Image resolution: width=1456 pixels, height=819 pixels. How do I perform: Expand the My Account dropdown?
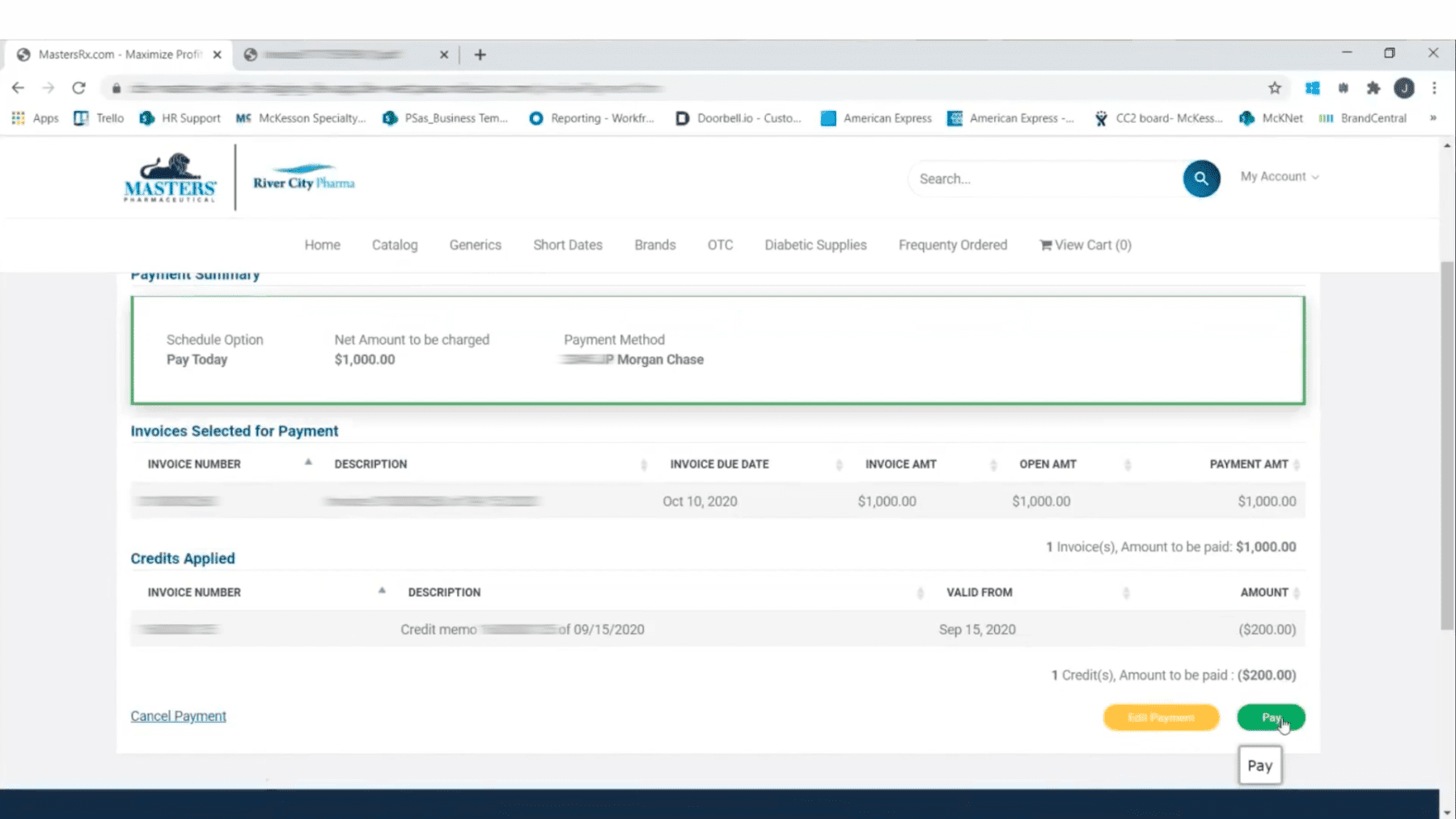point(1280,176)
